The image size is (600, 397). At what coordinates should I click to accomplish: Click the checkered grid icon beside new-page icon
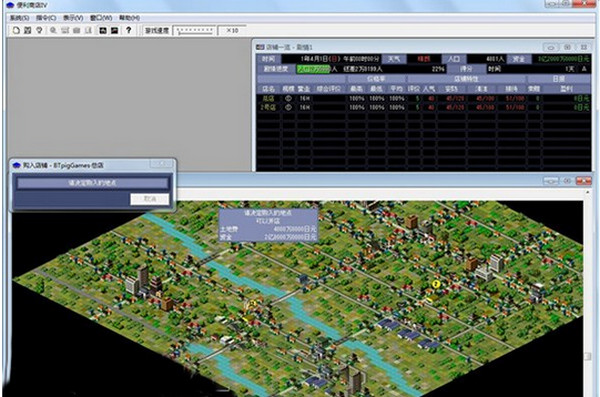pyautogui.click(x=28, y=30)
